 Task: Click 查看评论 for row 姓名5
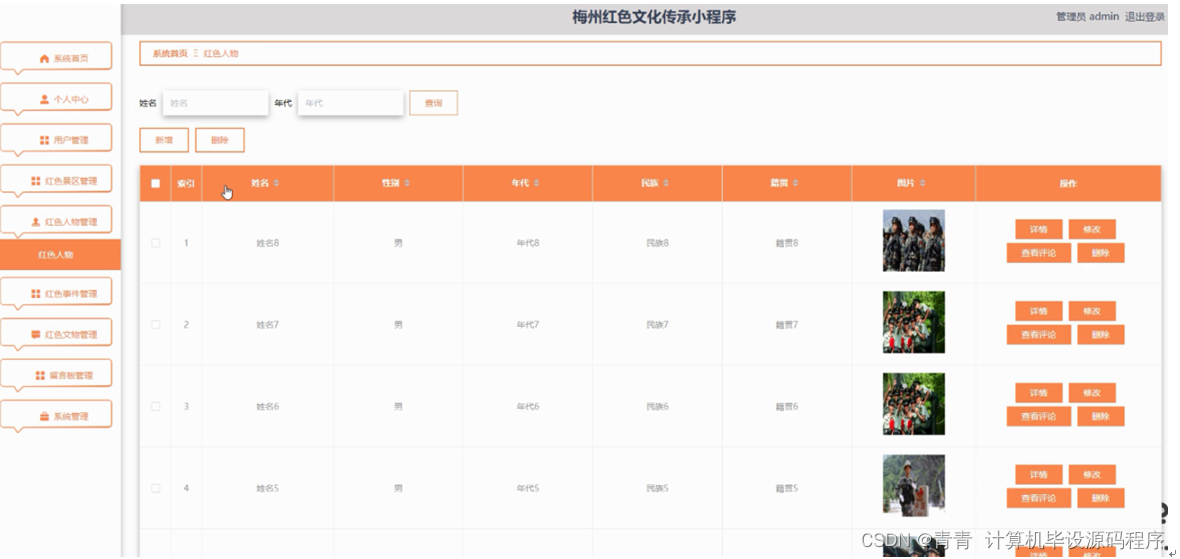[1039, 498]
